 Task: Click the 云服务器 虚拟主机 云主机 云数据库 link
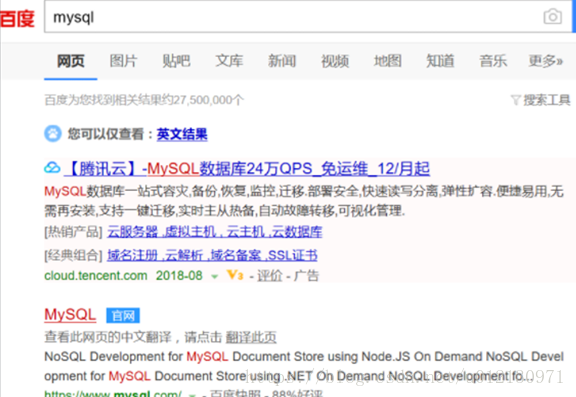pos(215,232)
